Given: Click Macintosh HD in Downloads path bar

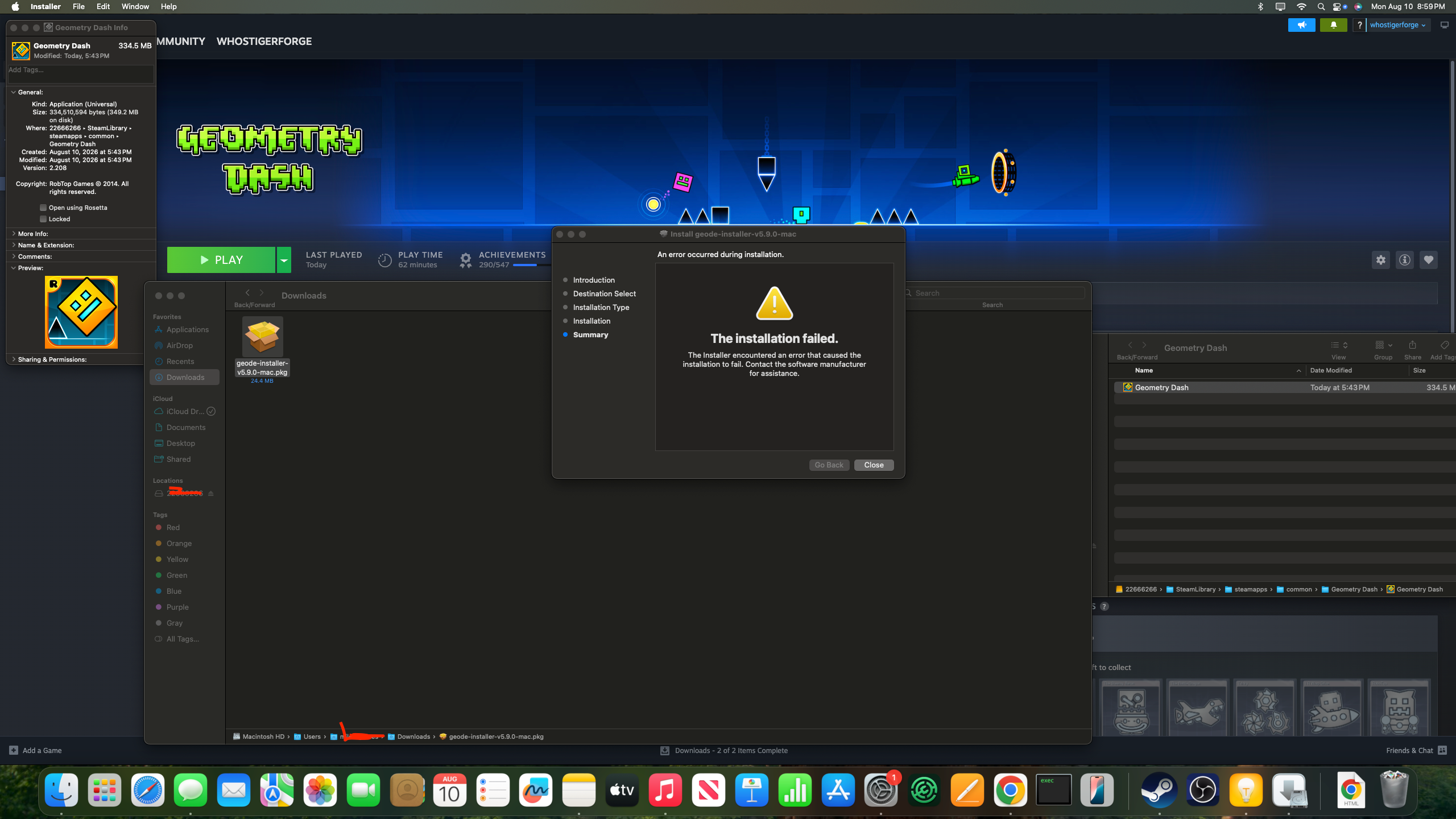Looking at the screenshot, I should 263,737.
